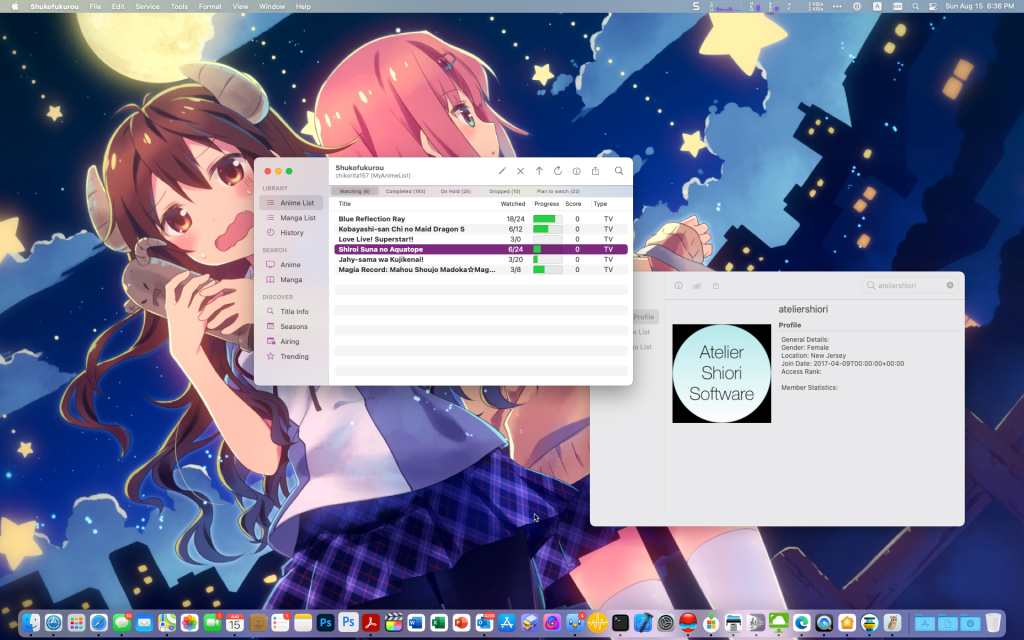Sort the list by the Progress column header

pyautogui.click(x=547, y=204)
